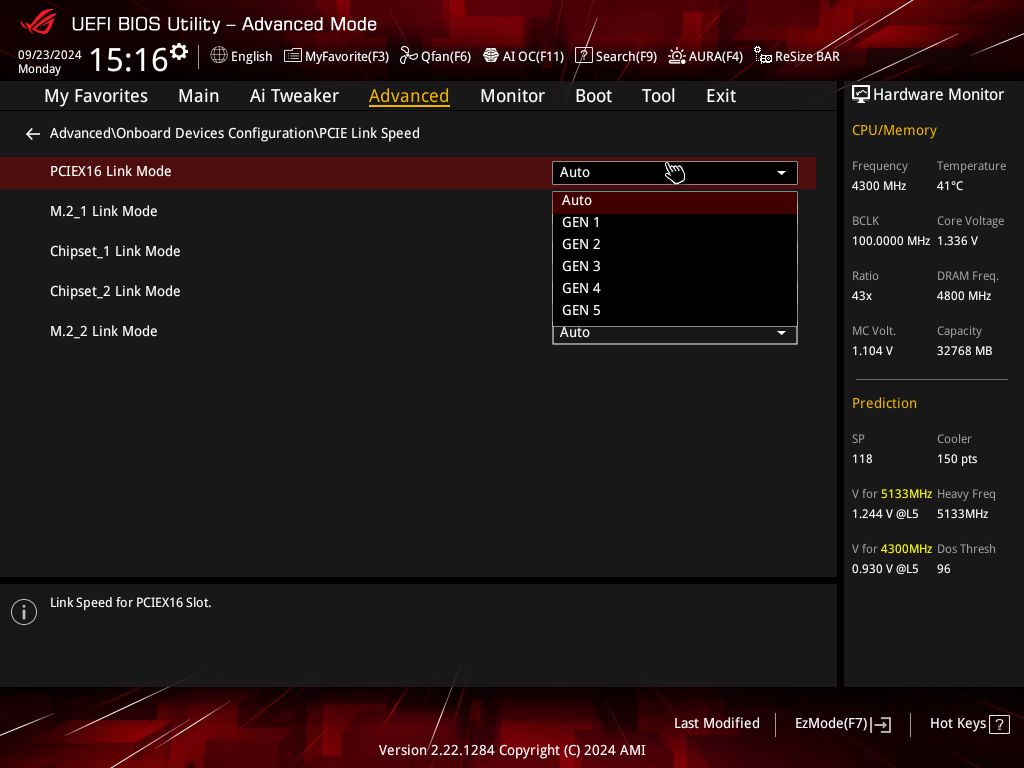Click Cooler value 150 pts

(x=957, y=459)
